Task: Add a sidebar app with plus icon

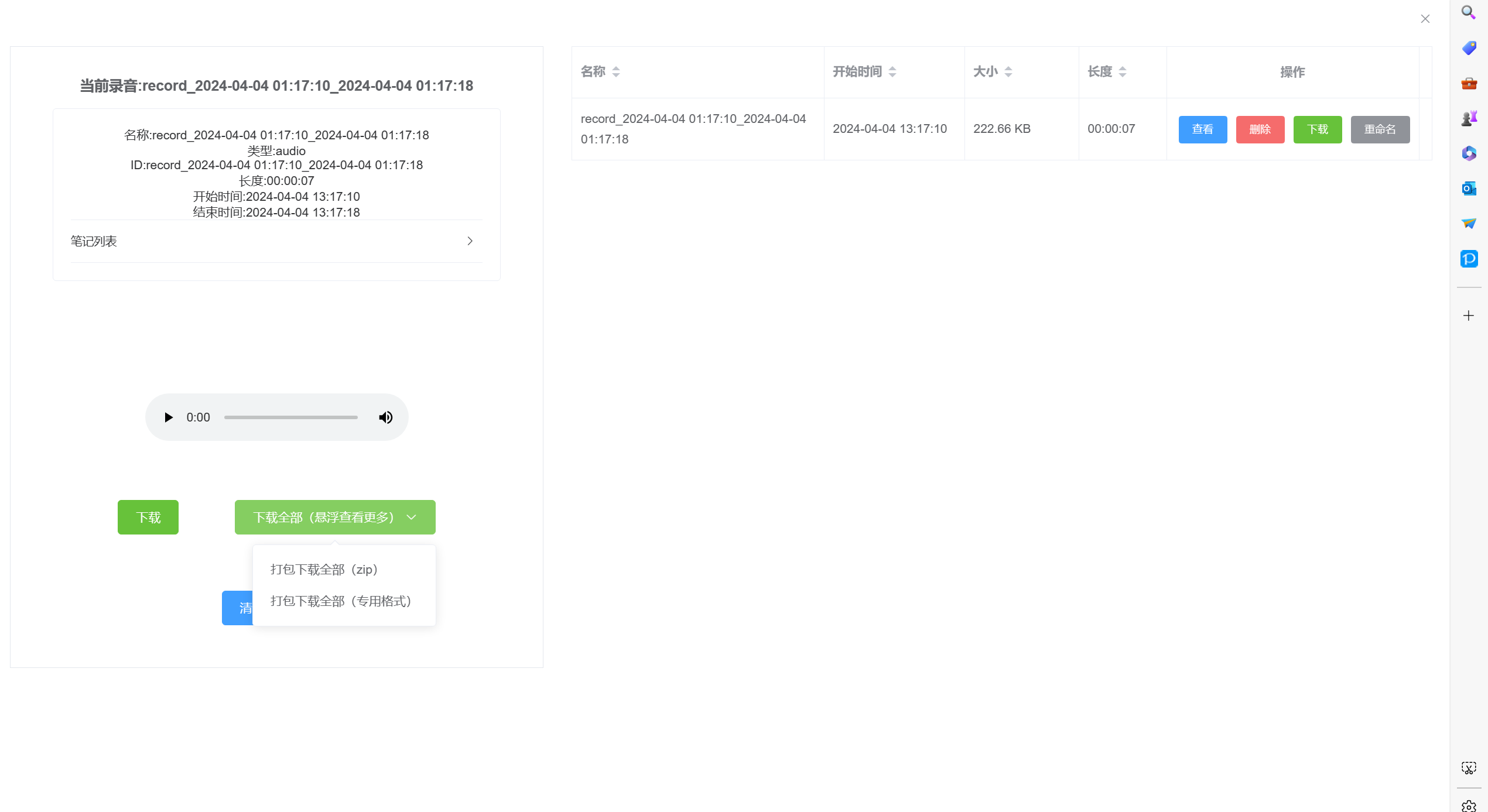Action: (x=1469, y=316)
